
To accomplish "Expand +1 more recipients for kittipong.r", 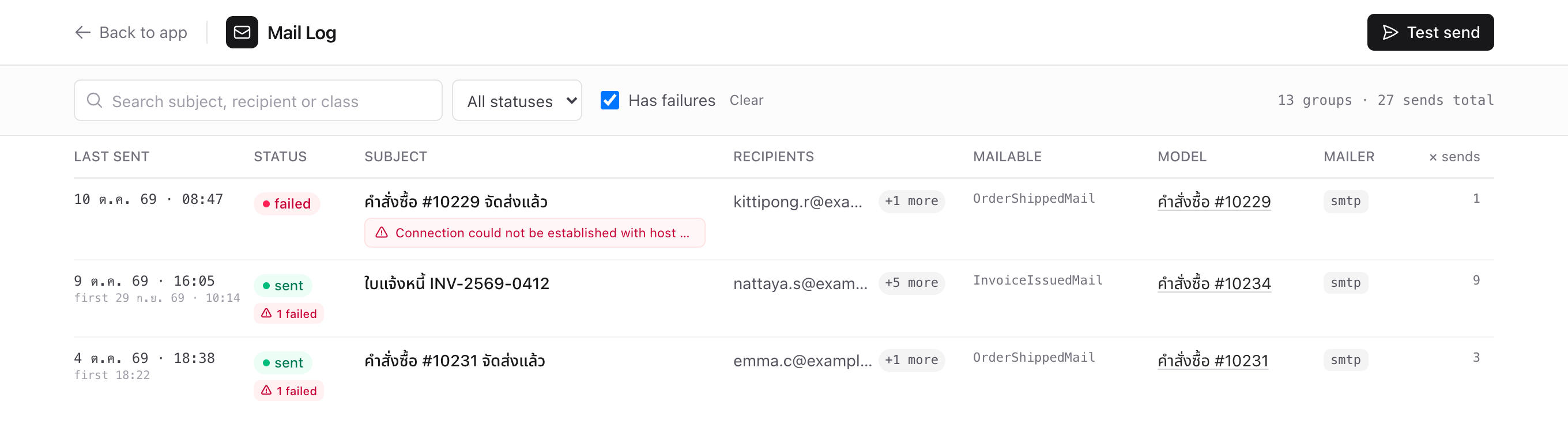I will [911, 201].
